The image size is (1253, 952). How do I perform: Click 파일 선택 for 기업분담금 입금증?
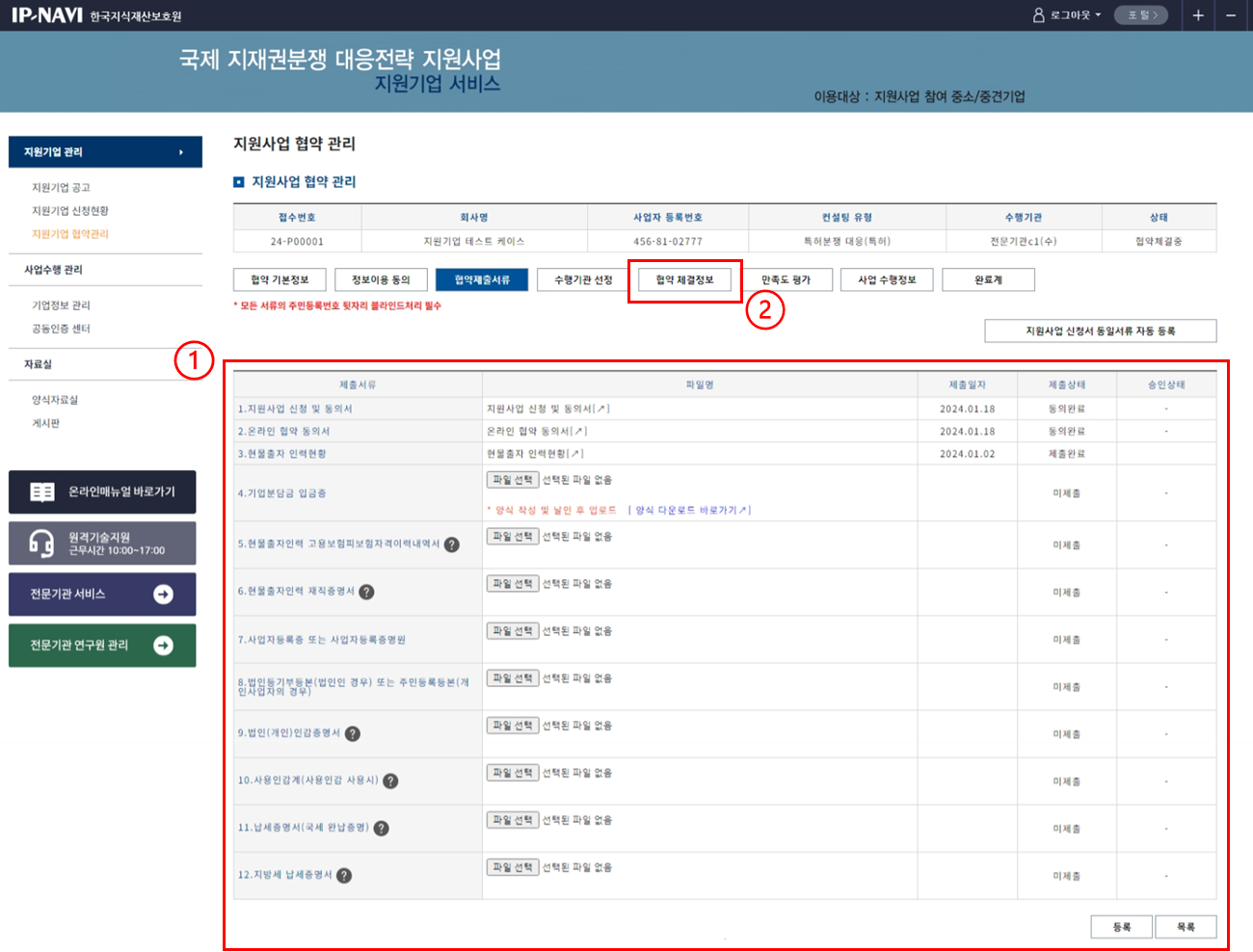[x=512, y=480]
